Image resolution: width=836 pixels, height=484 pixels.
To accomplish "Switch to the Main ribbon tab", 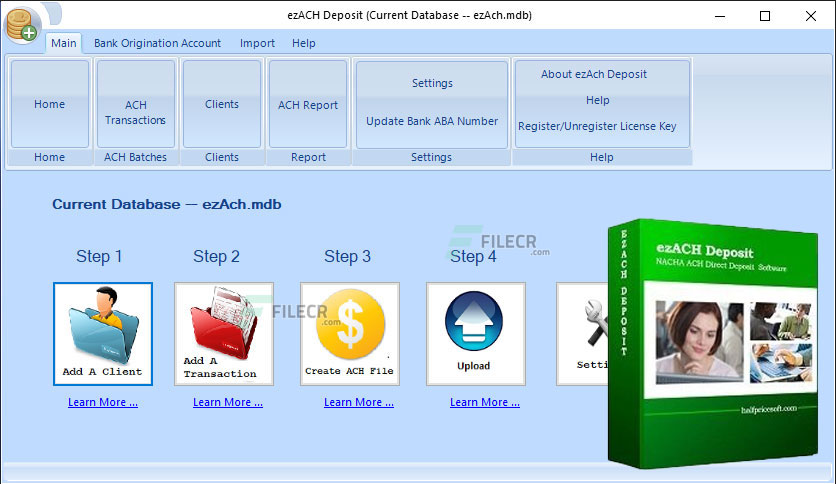I will click(63, 43).
